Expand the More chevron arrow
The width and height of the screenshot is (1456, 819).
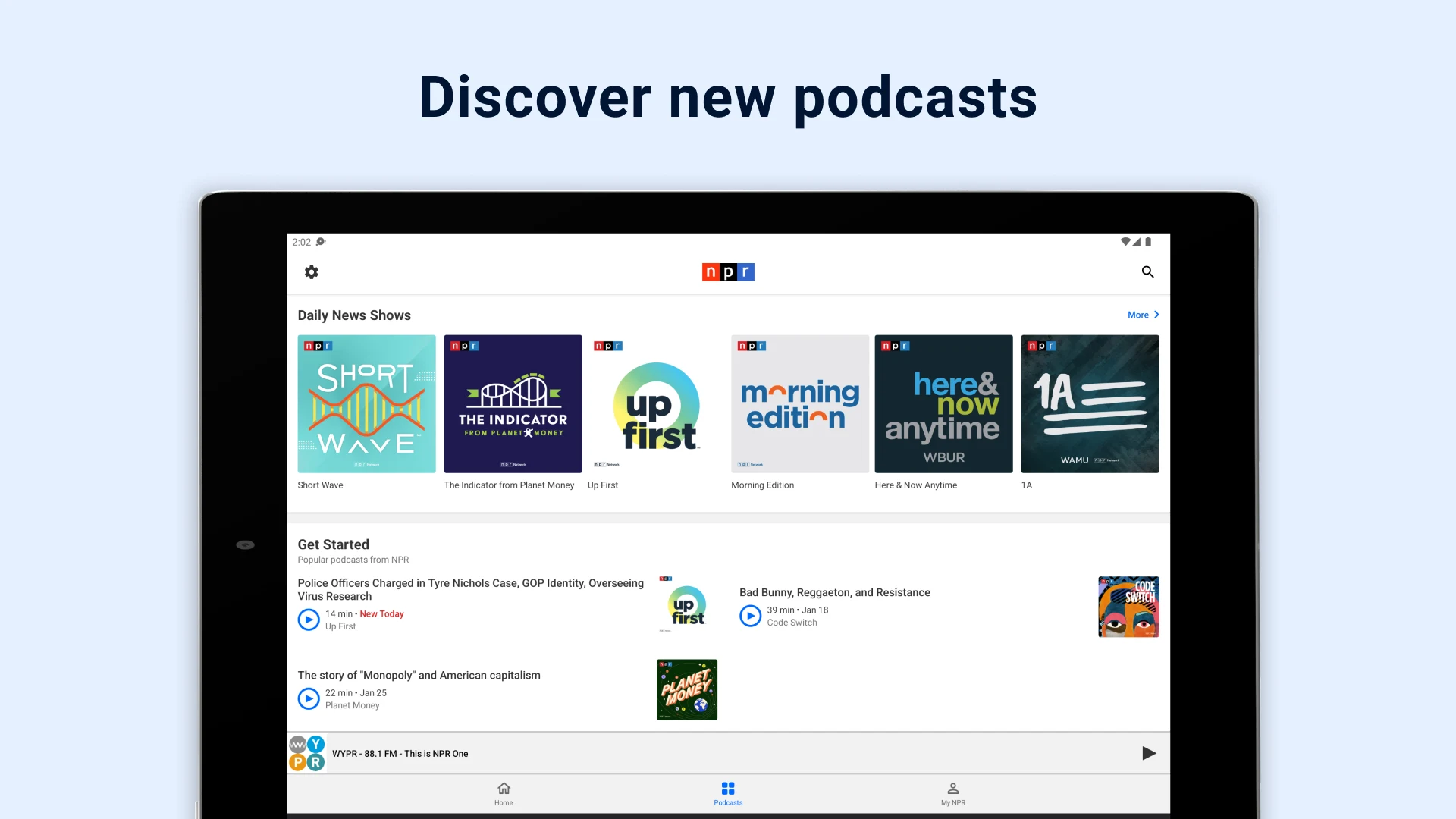(x=1156, y=315)
